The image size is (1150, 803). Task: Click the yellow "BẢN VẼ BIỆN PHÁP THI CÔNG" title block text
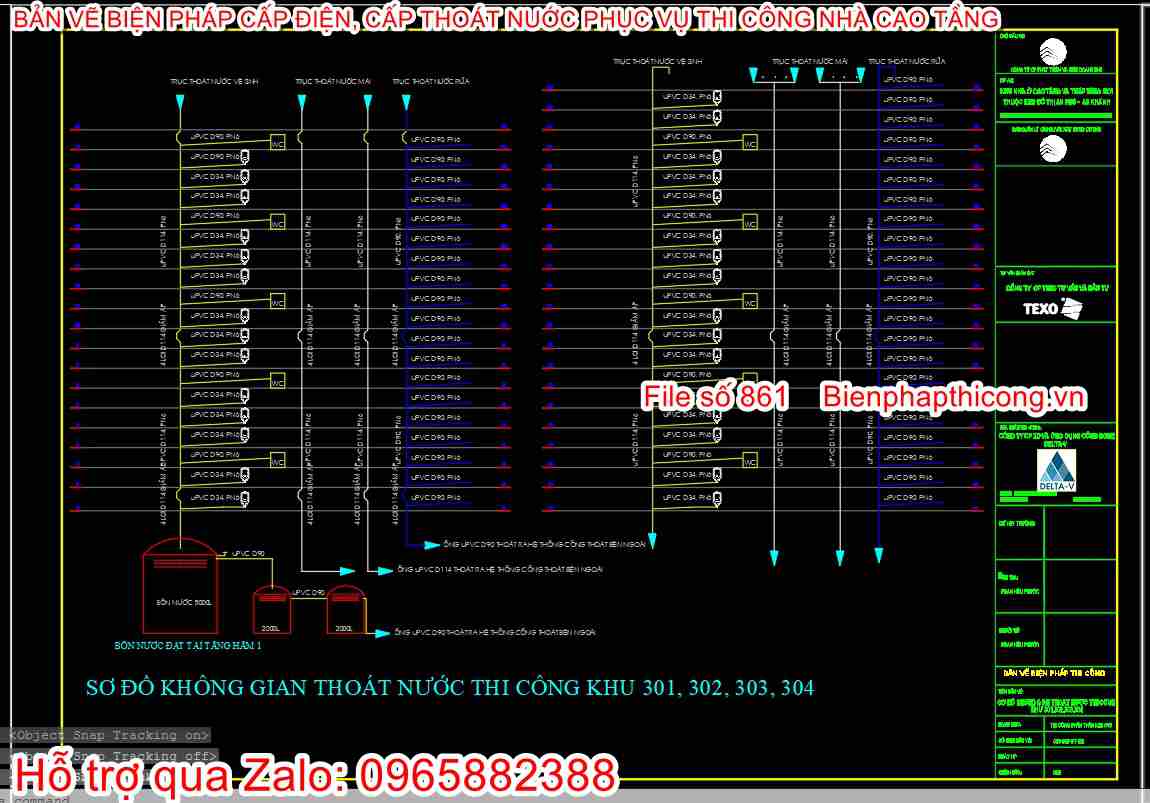[1055, 672]
